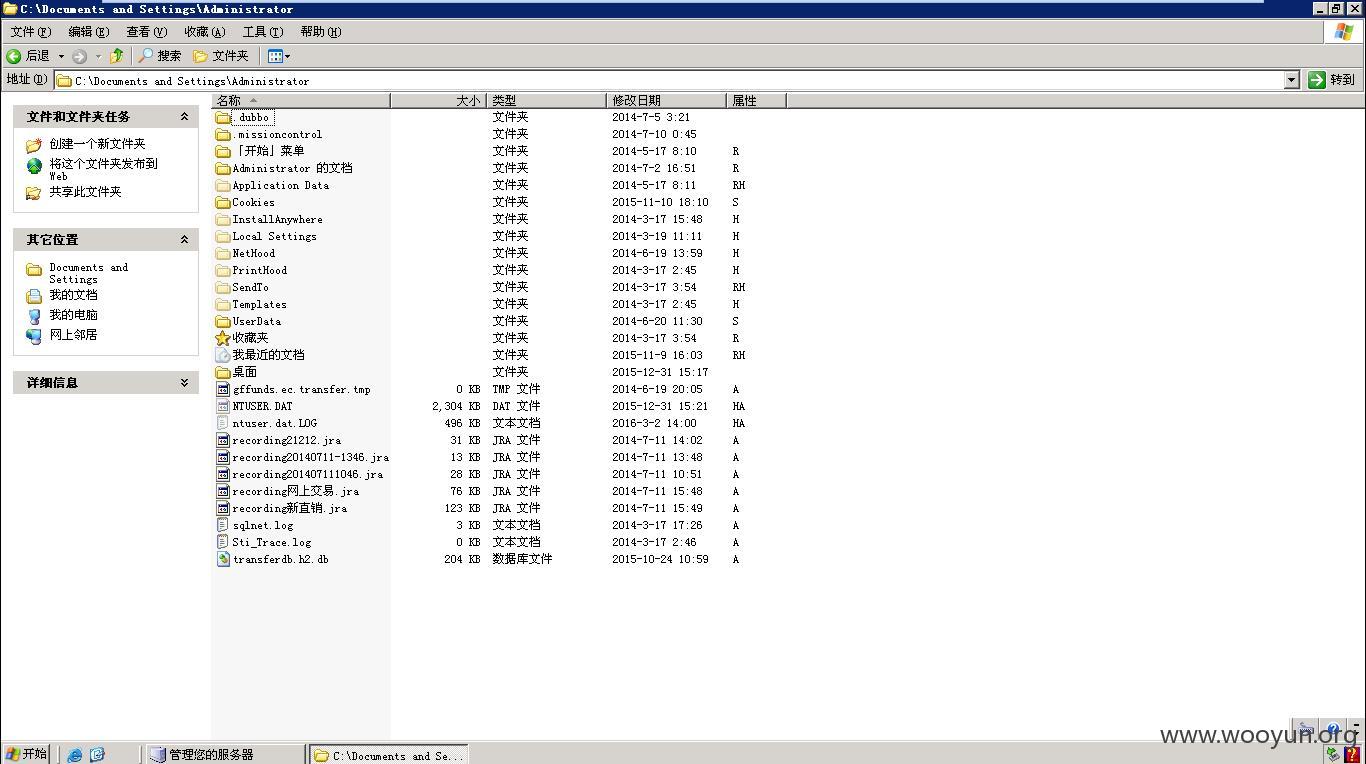This screenshot has height=764, width=1366.
Task: Select the 我最近的文档 icon
Action: (x=223, y=355)
